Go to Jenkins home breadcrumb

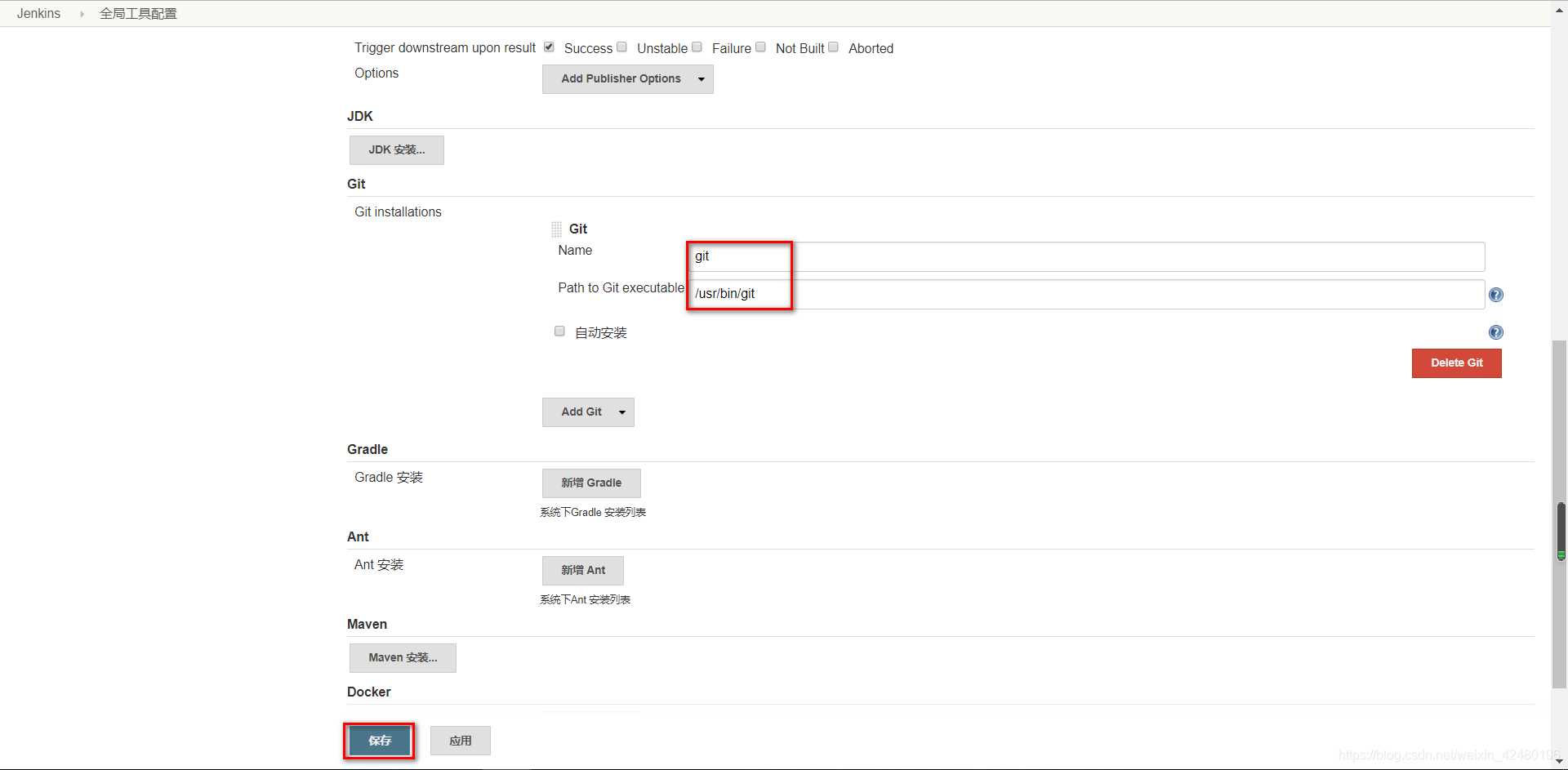pos(38,14)
